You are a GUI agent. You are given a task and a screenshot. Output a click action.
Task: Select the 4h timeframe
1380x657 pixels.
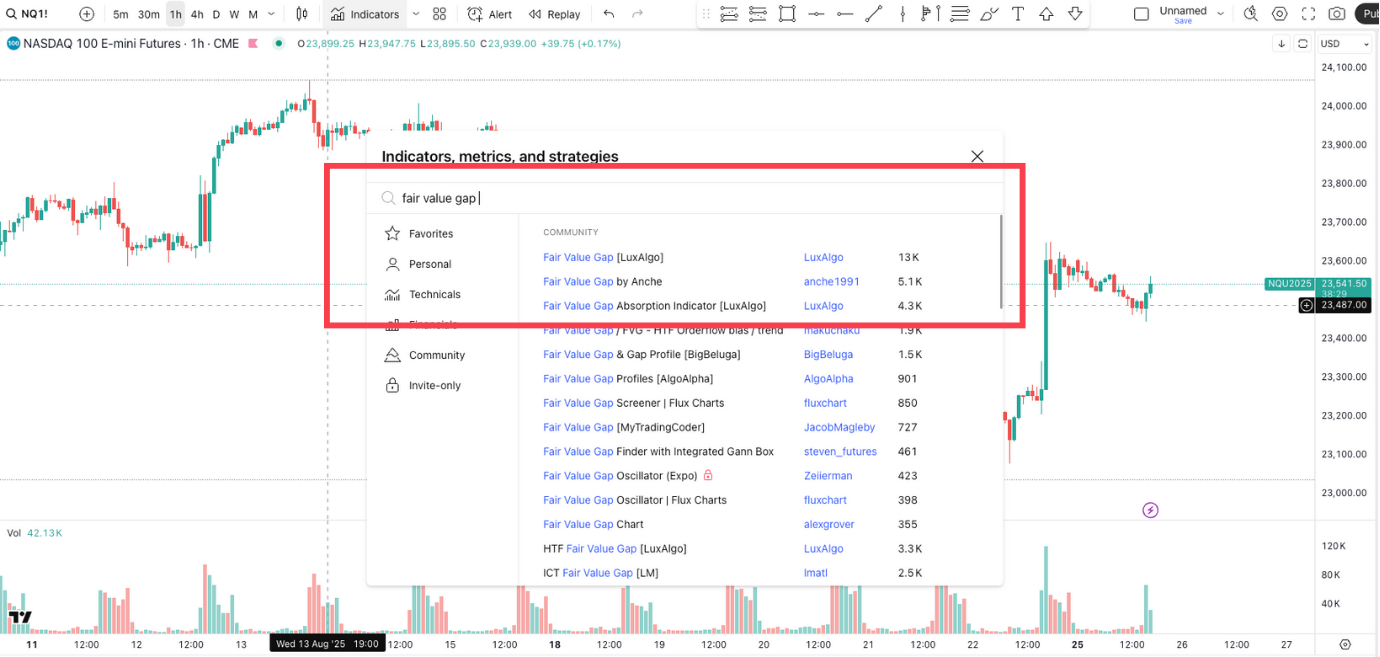[x=197, y=14]
